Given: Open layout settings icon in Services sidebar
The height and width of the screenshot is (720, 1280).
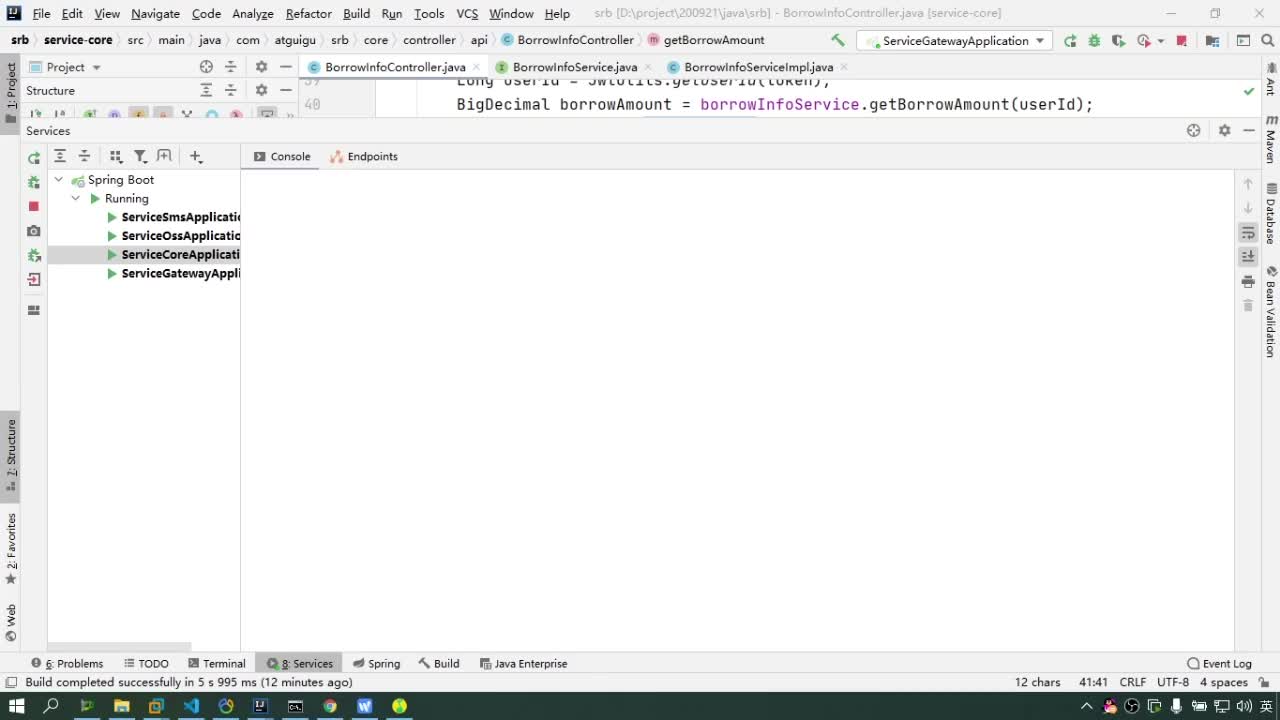Looking at the screenshot, I should click(34, 310).
